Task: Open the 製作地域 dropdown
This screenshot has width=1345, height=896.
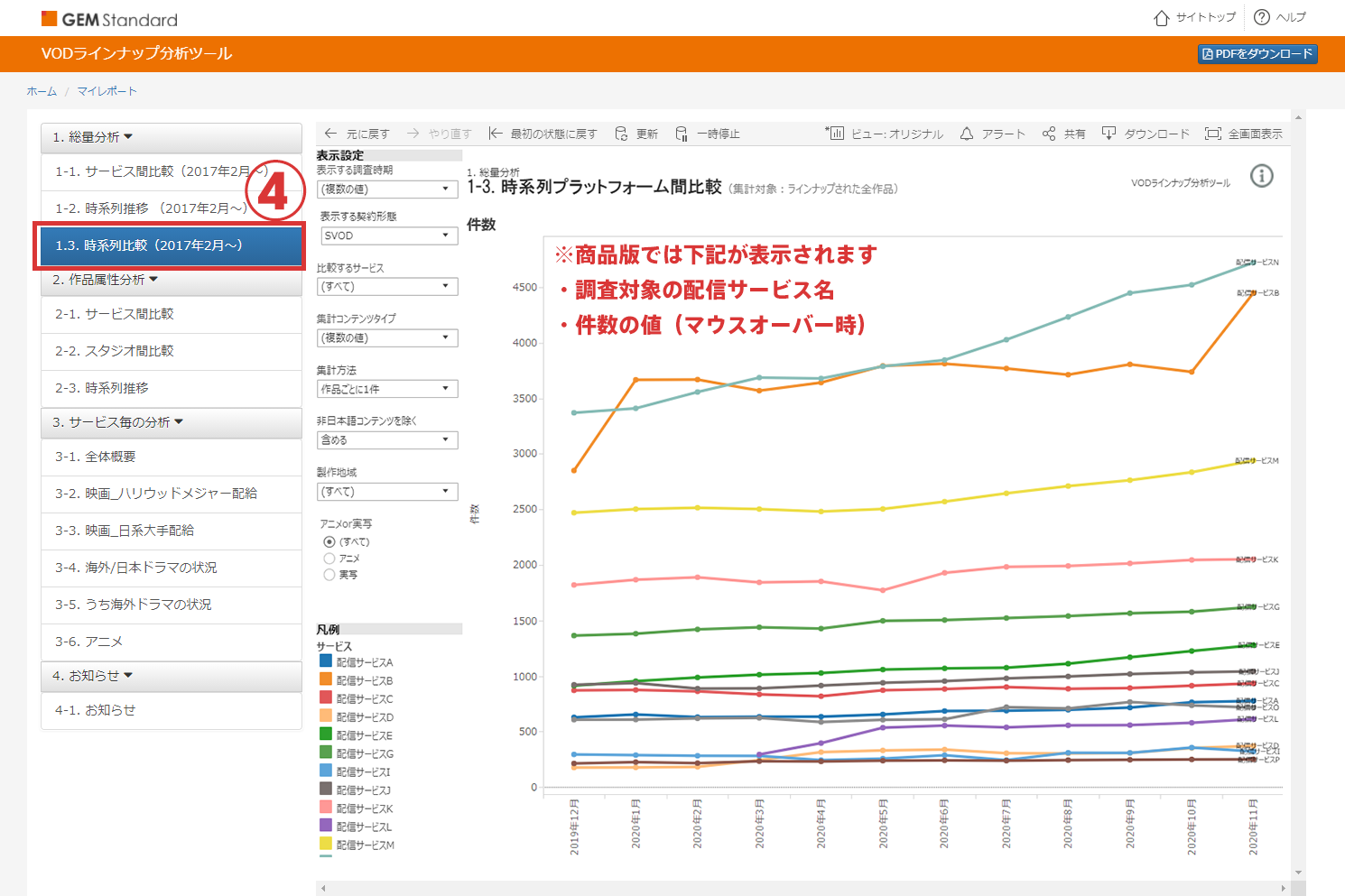Action: [388, 492]
